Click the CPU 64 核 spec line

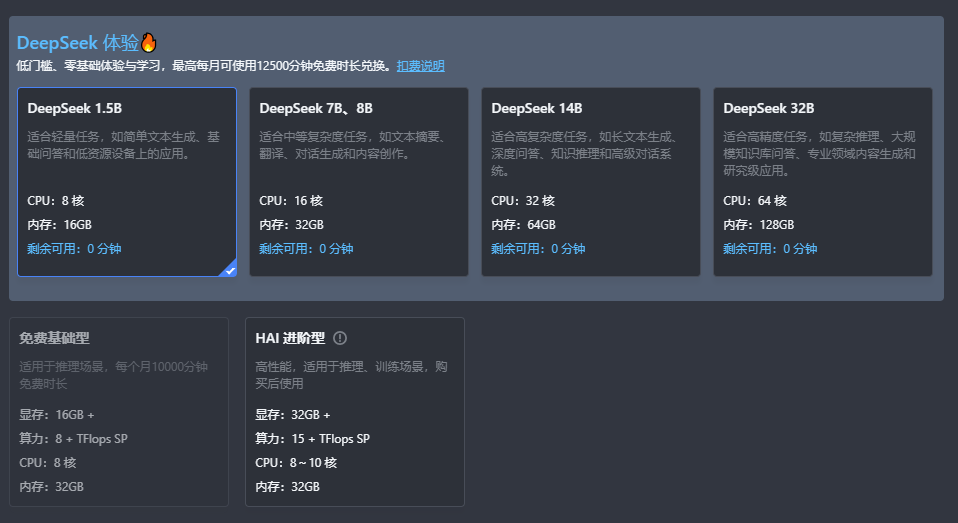(755, 201)
